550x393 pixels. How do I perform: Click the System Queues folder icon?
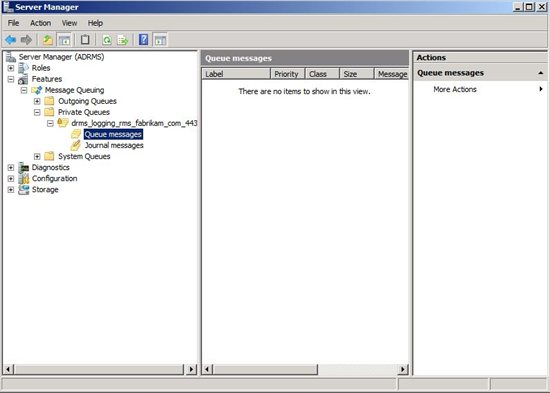click(x=49, y=156)
